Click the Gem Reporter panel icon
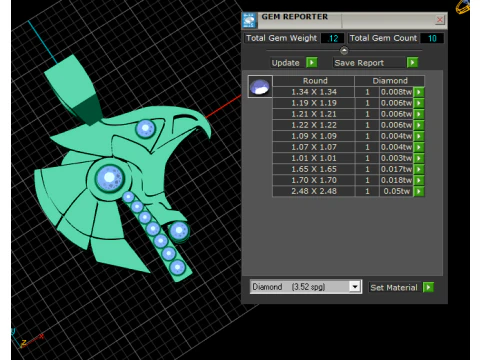Viewport: 480px width, 360px height. point(249,21)
